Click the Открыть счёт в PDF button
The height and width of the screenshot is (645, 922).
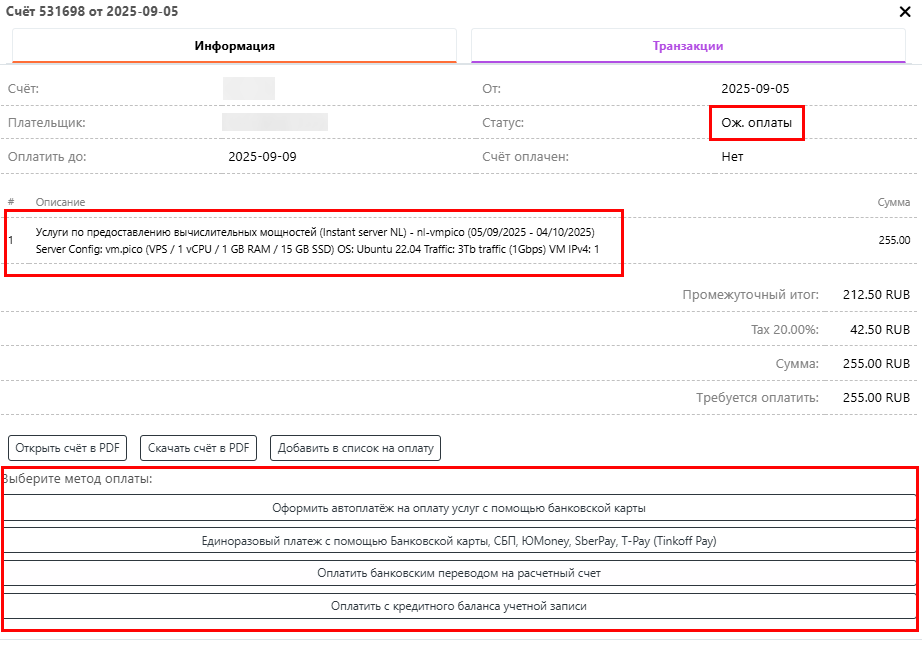click(68, 447)
